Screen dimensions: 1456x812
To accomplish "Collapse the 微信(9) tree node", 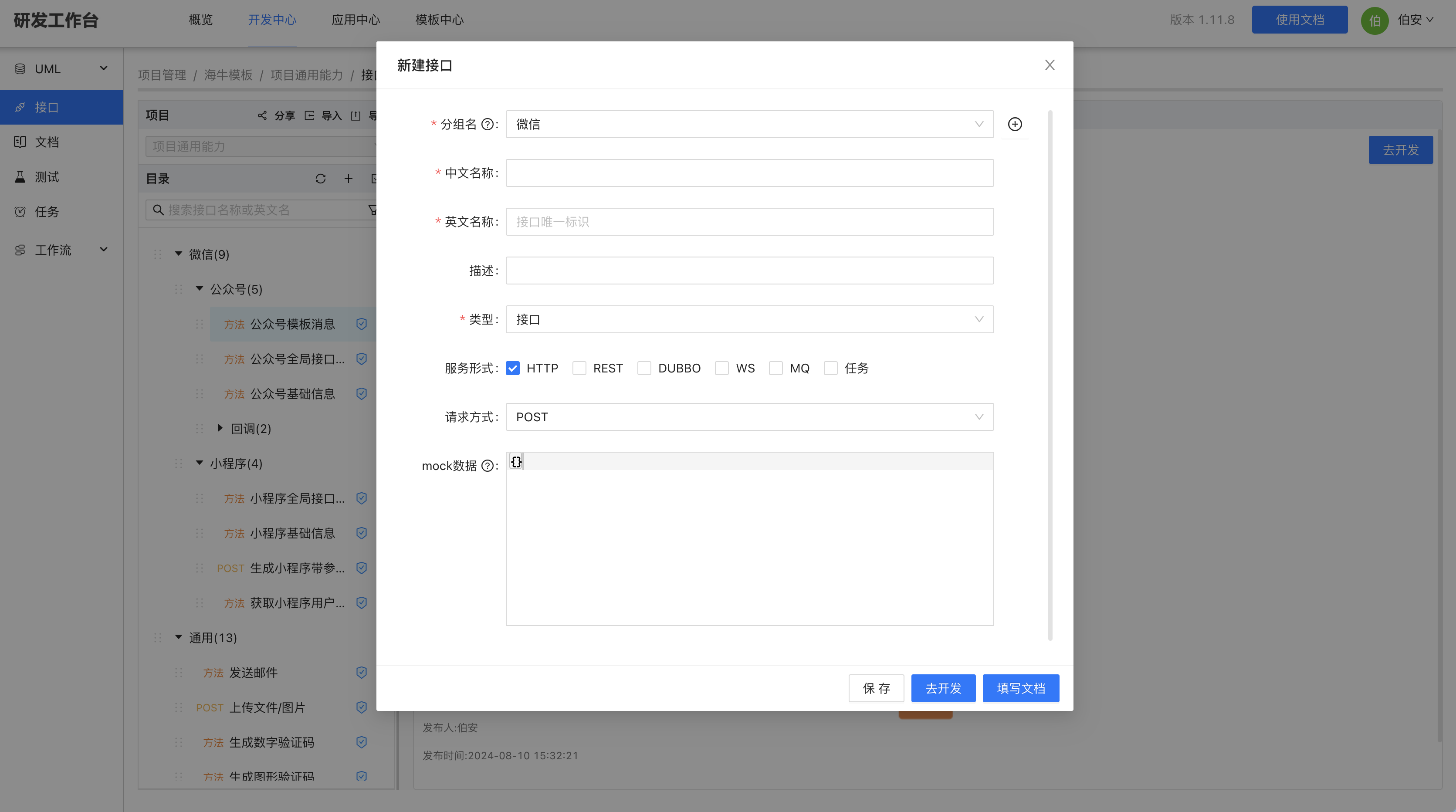I will click(x=179, y=254).
